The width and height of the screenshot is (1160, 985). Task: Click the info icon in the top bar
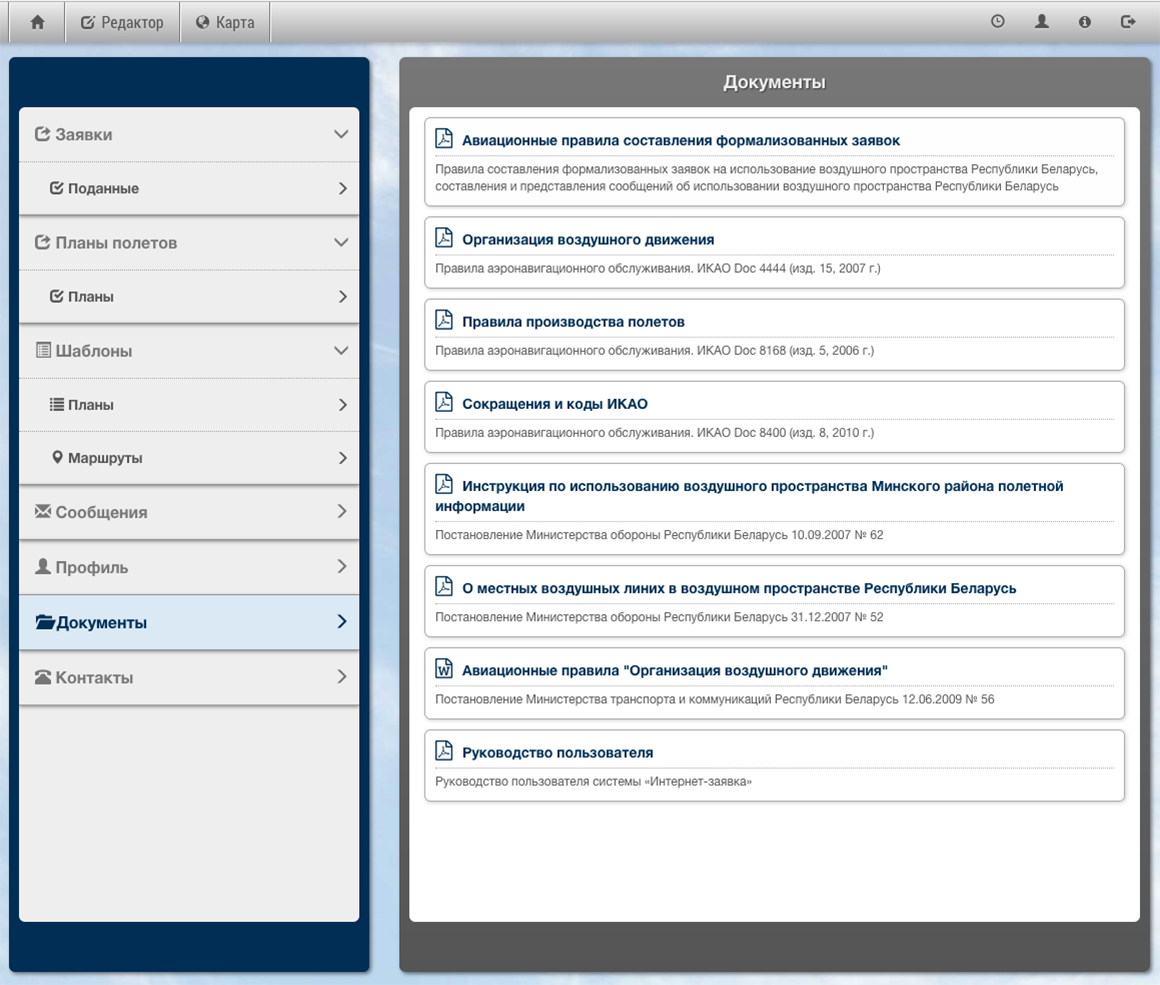[1084, 22]
